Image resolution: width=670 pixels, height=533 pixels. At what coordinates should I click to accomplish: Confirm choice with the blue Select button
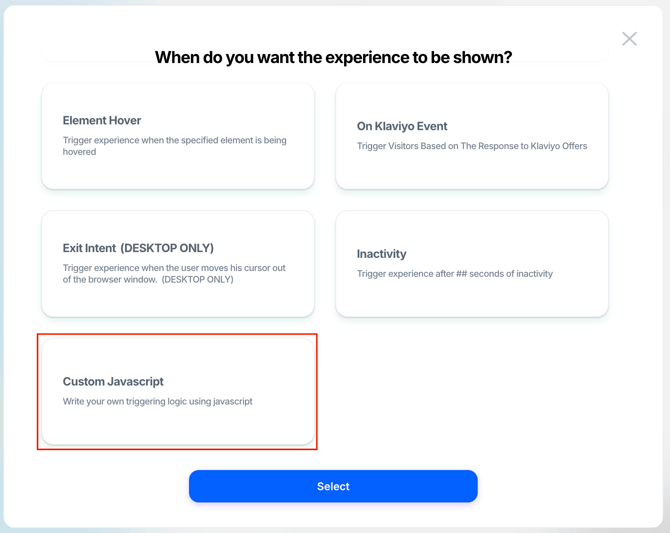click(333, 486)
